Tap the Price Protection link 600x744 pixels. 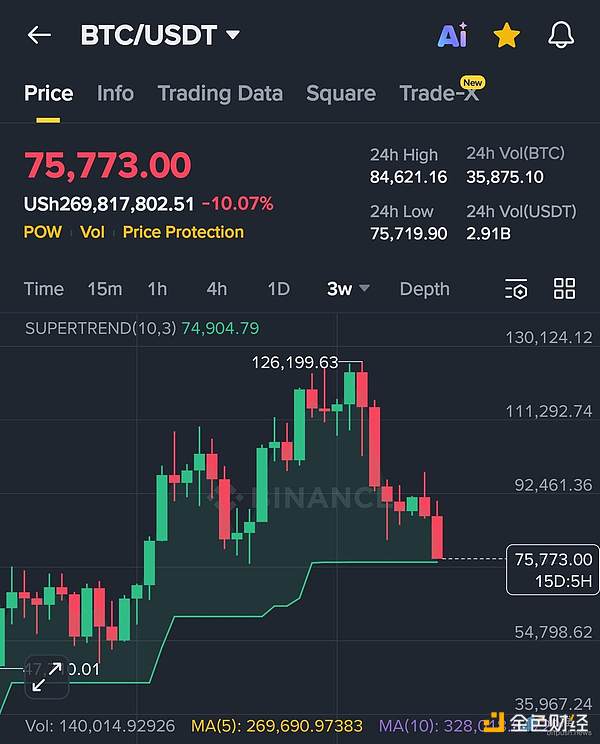tap(183, 232)
